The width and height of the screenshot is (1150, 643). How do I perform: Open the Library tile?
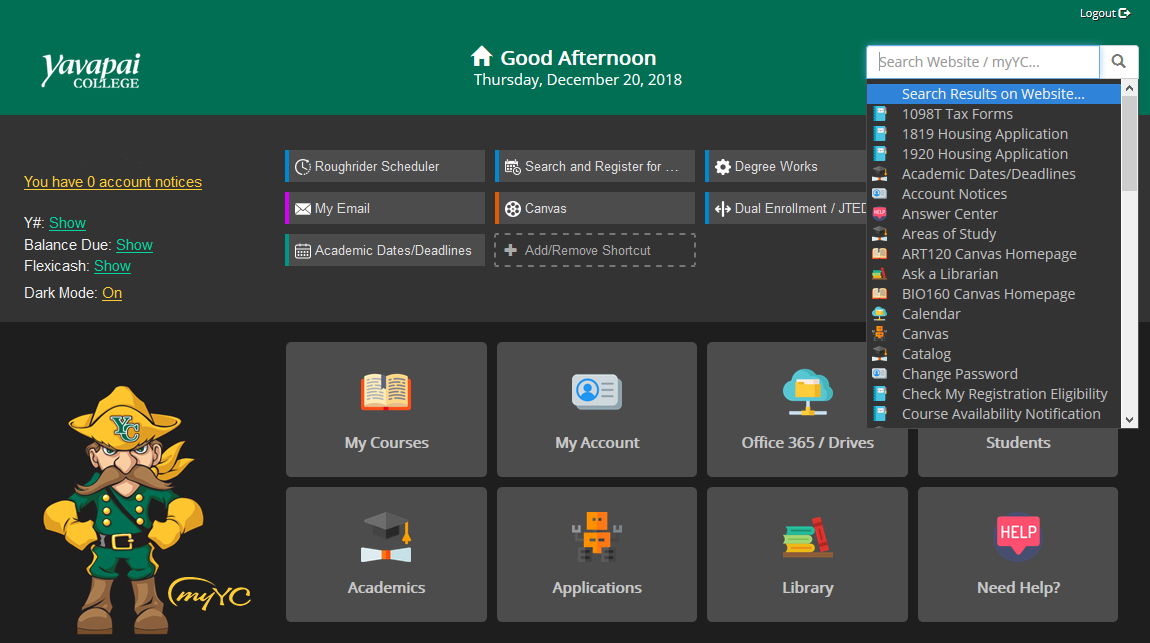[807, 554]
